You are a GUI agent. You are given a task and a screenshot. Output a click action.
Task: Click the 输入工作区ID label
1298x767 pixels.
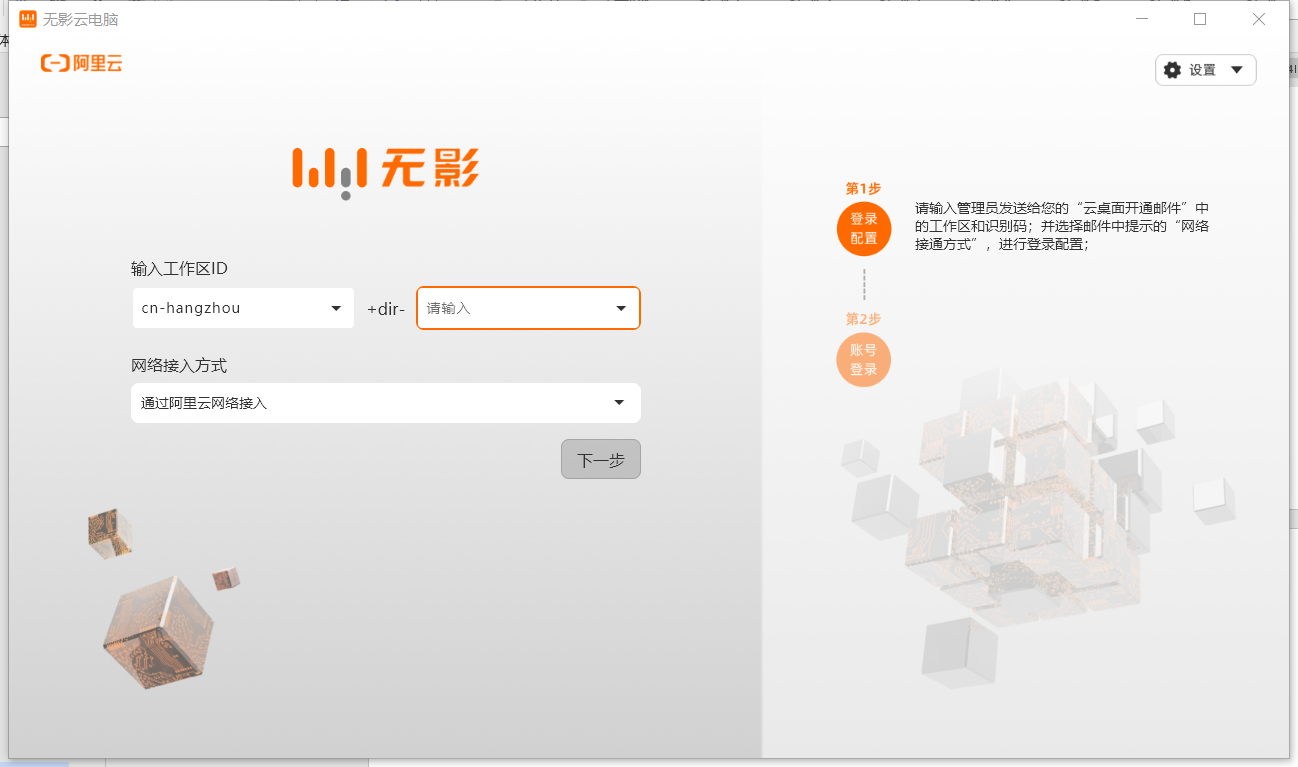(x=180, y=269)
